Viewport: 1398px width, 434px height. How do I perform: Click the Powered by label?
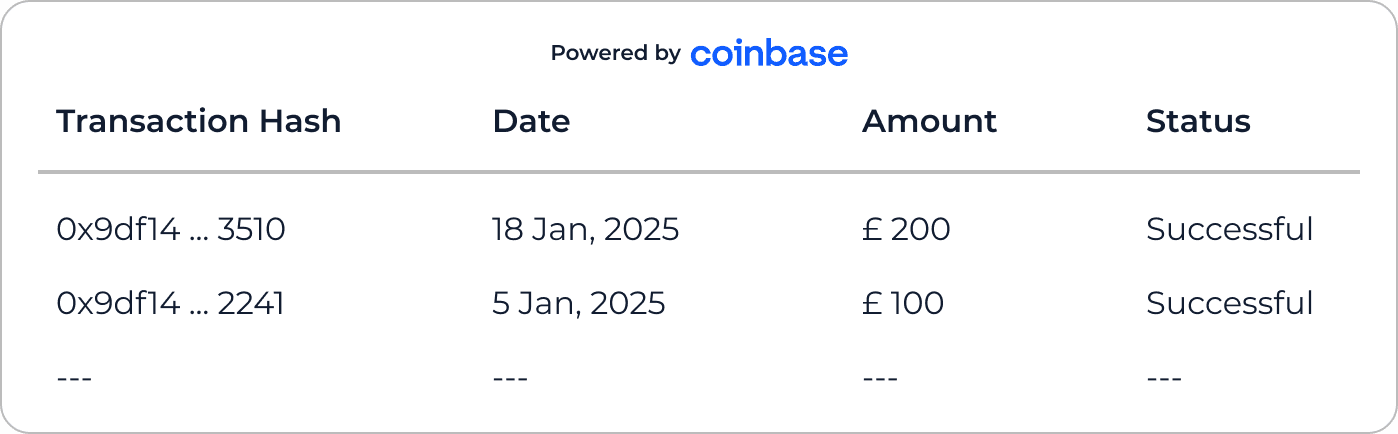(x=616, y=53)
